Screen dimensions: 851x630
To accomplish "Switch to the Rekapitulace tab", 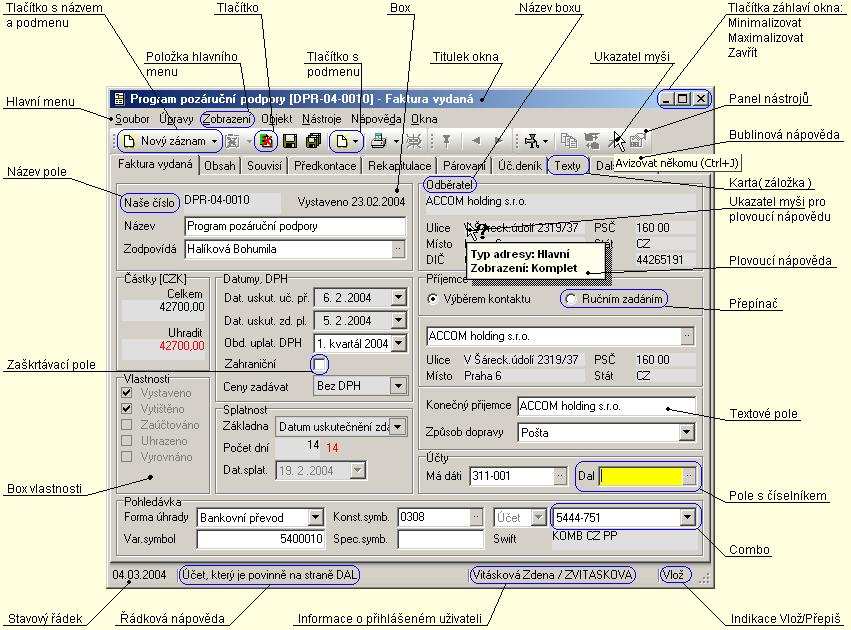I will (x=399, y=166).
